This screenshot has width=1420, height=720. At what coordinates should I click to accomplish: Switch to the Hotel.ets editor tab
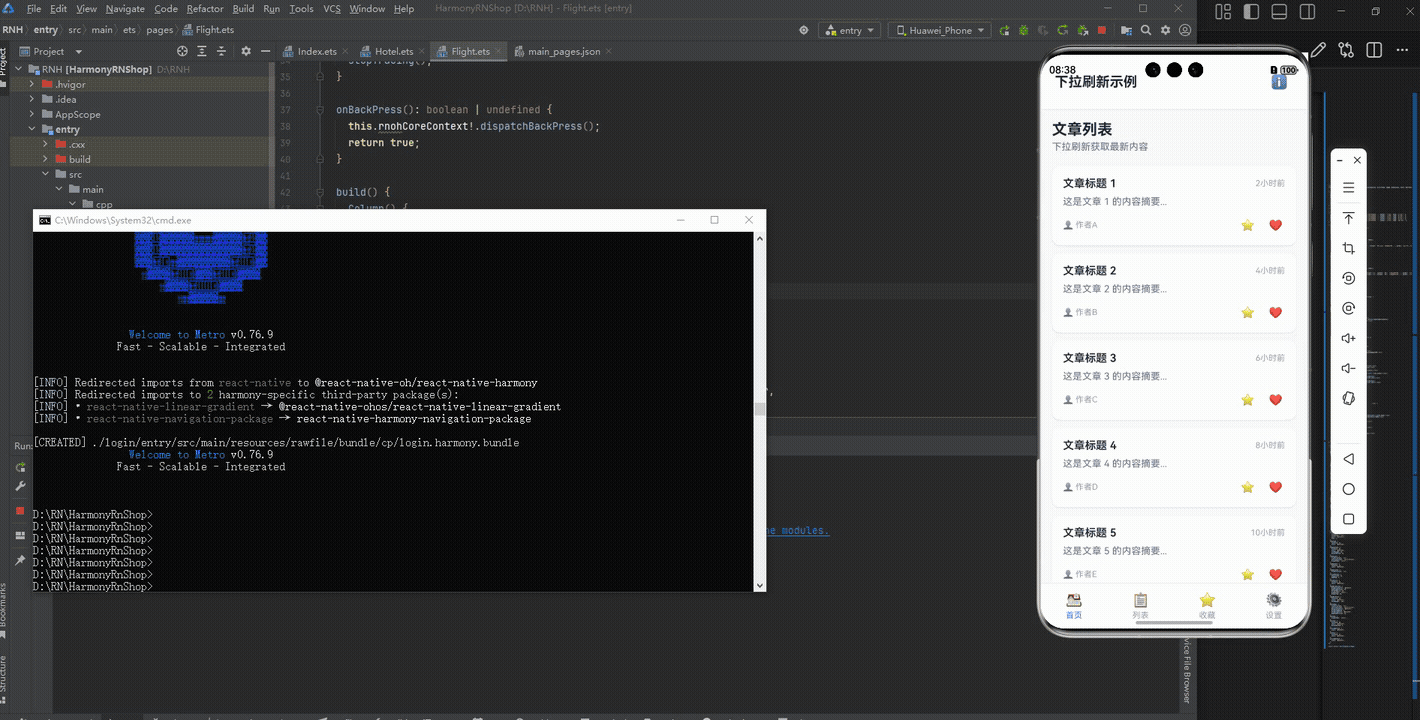click(x=394, y=51)
